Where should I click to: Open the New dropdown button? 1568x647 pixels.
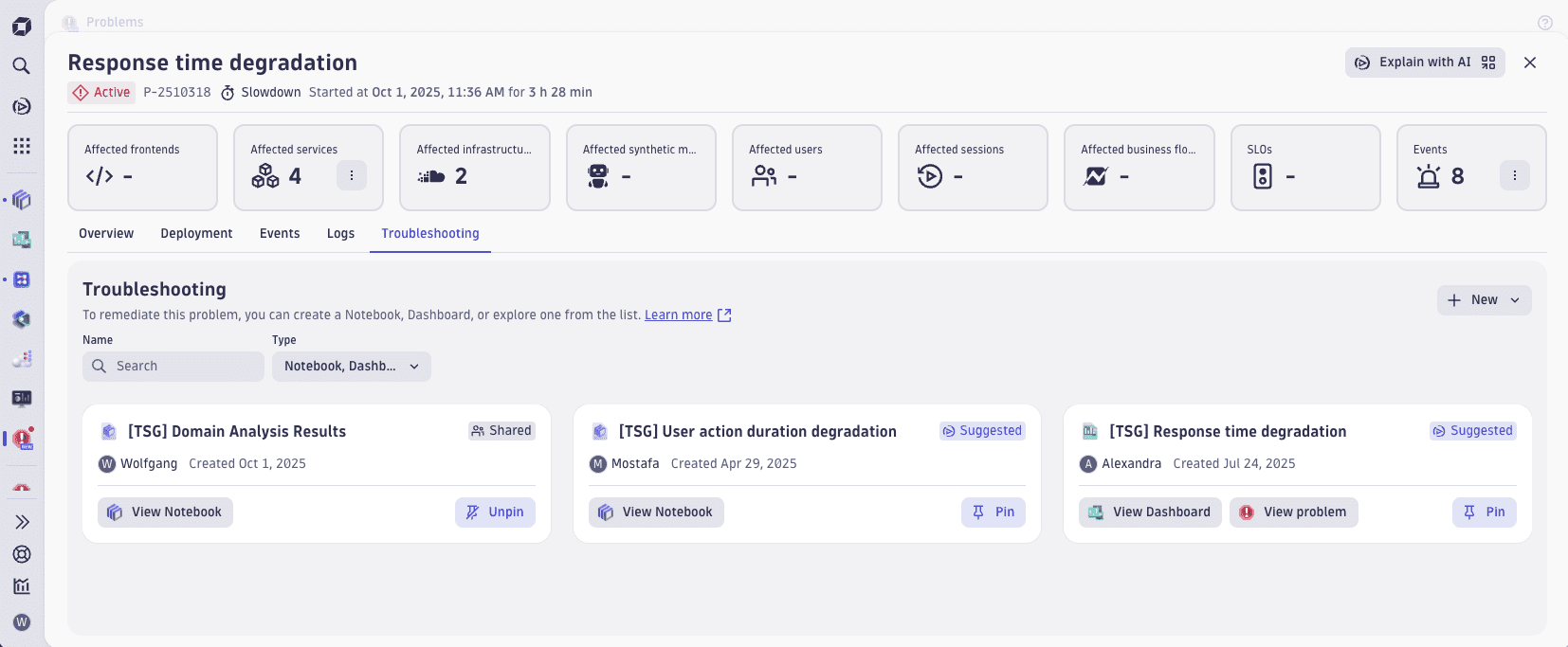tap(1484, 300)
